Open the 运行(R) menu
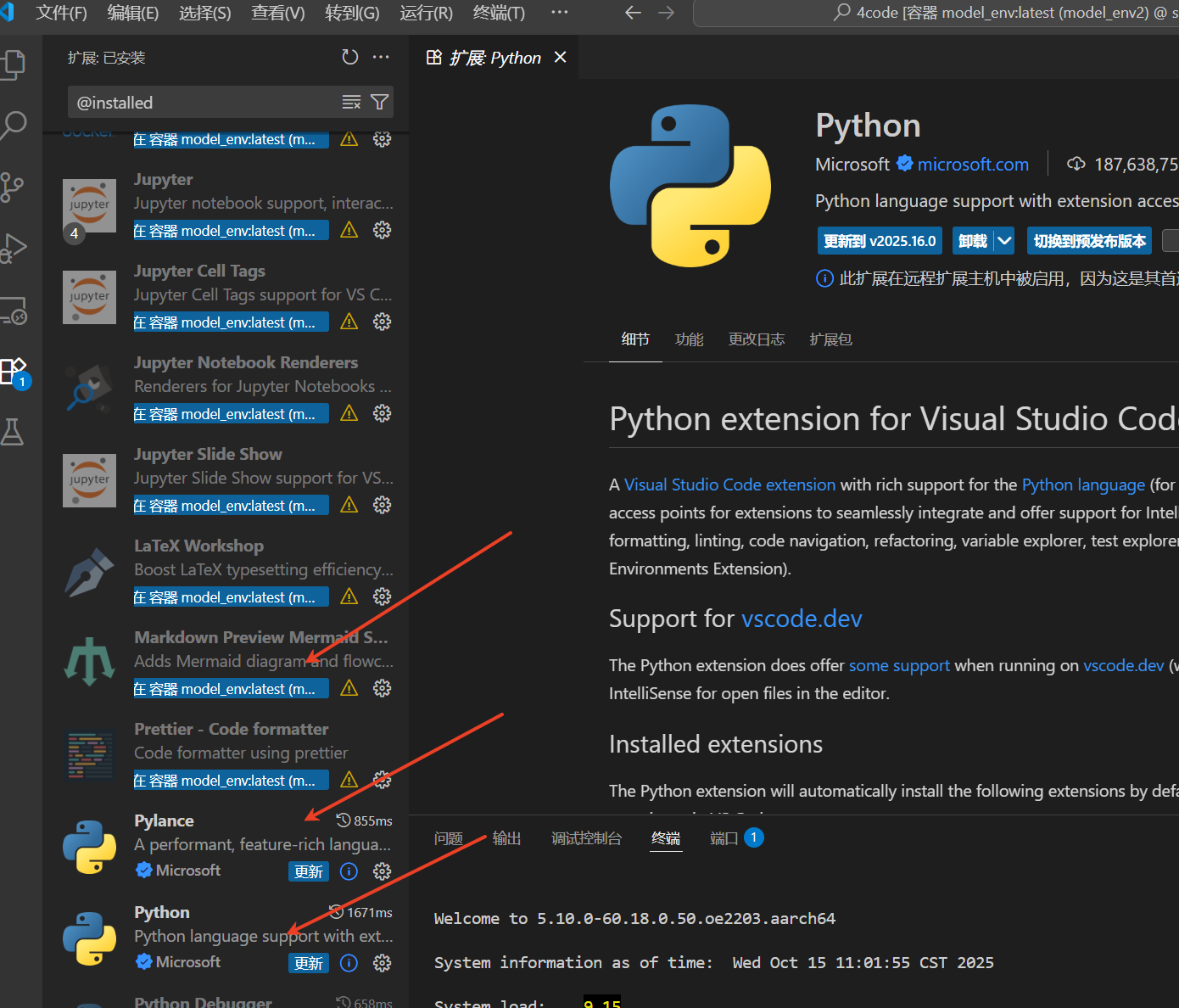1179x1008 pixels. (x=426, y=13)
